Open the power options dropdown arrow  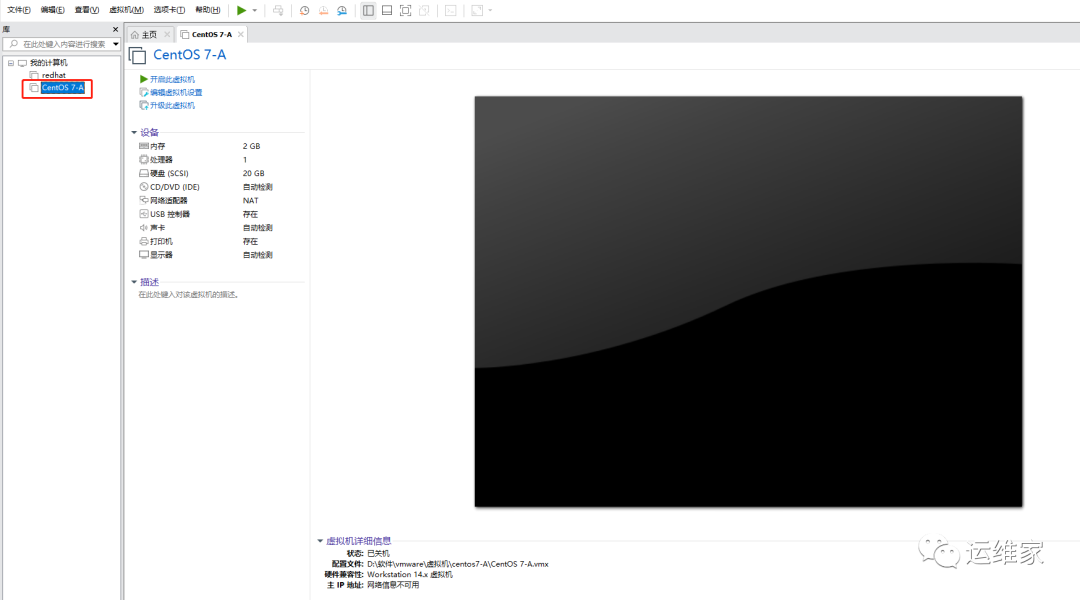click(254, 9)
